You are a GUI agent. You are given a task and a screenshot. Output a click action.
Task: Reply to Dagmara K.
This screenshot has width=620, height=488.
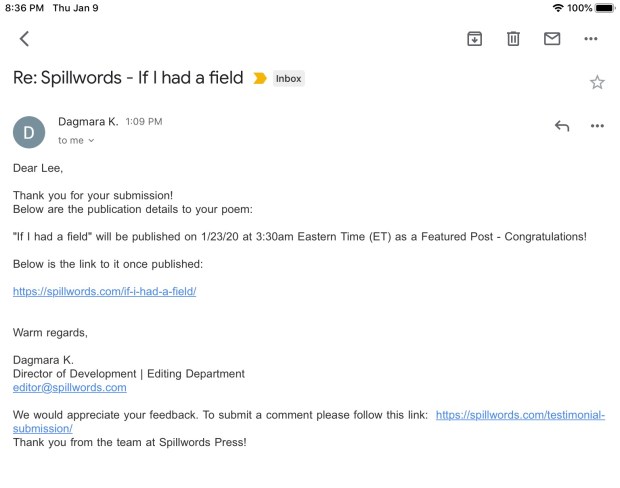(562, 126)
